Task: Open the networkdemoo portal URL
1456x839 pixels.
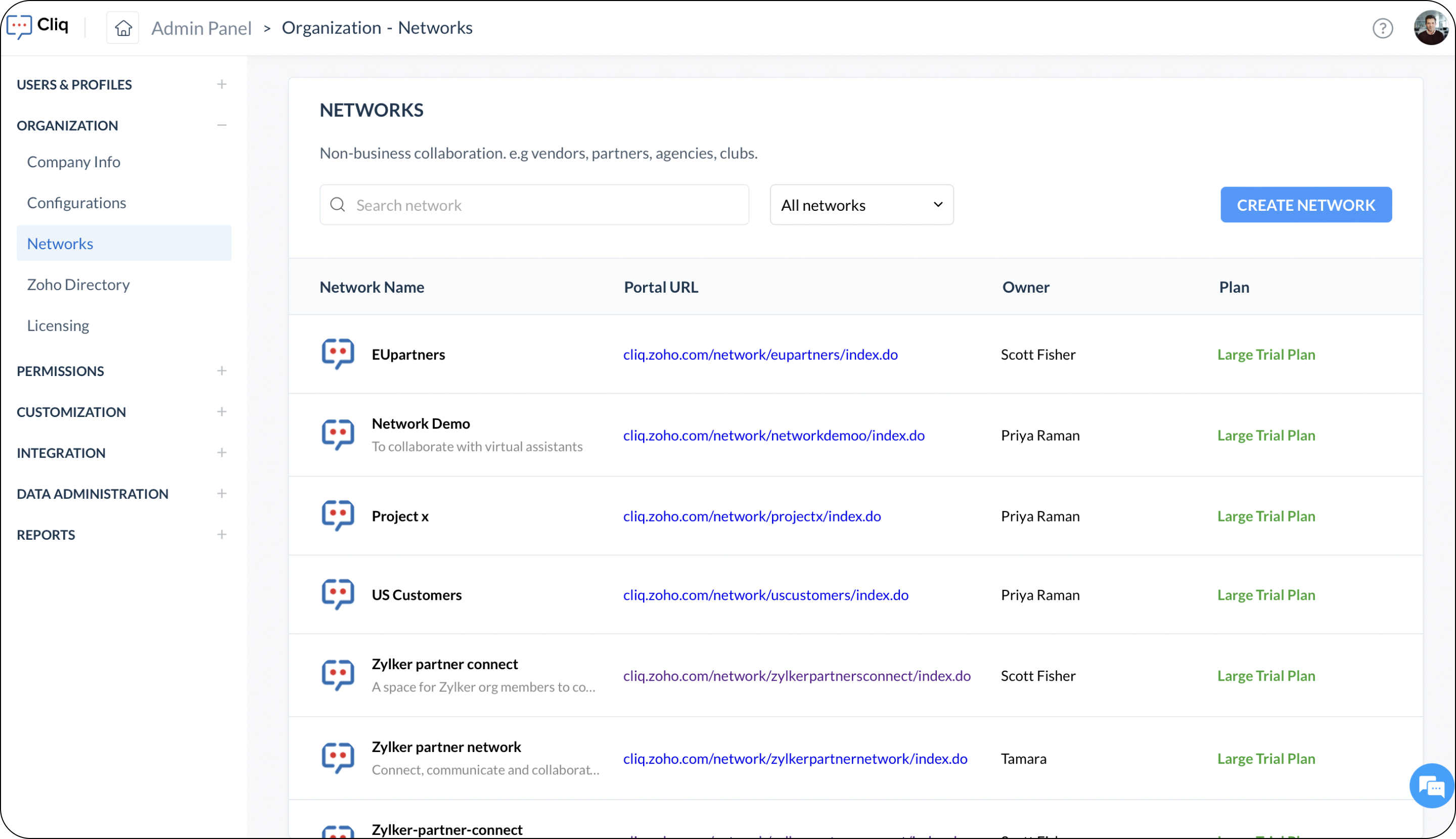Action: (x=773, y=435)
